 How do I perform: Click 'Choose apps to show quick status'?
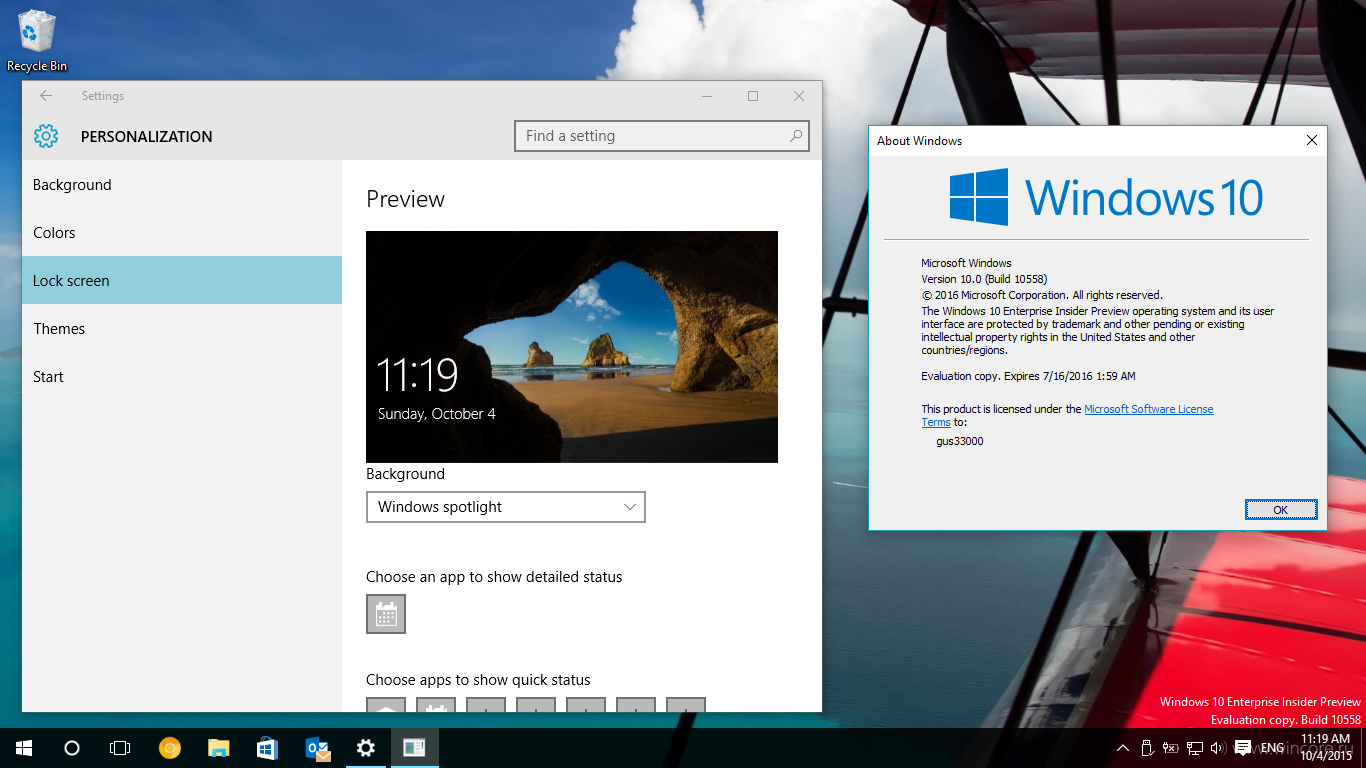click(478, 680)
